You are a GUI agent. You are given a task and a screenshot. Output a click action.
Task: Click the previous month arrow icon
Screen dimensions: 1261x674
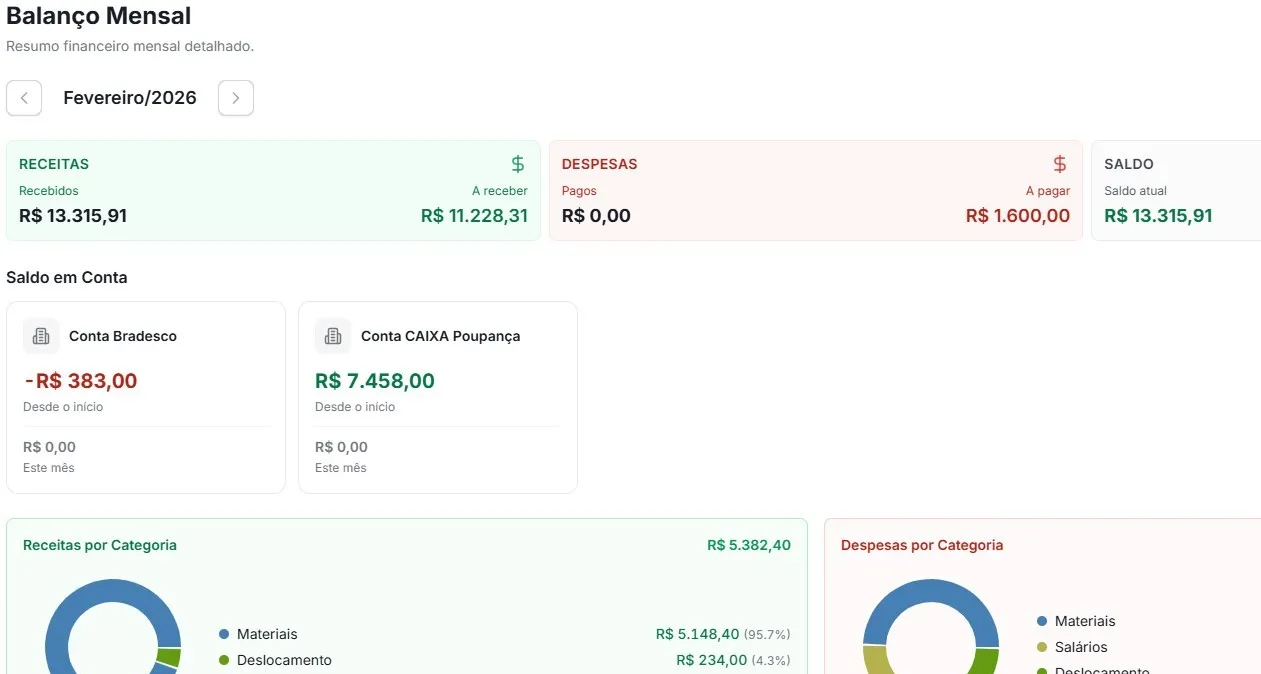23,97
